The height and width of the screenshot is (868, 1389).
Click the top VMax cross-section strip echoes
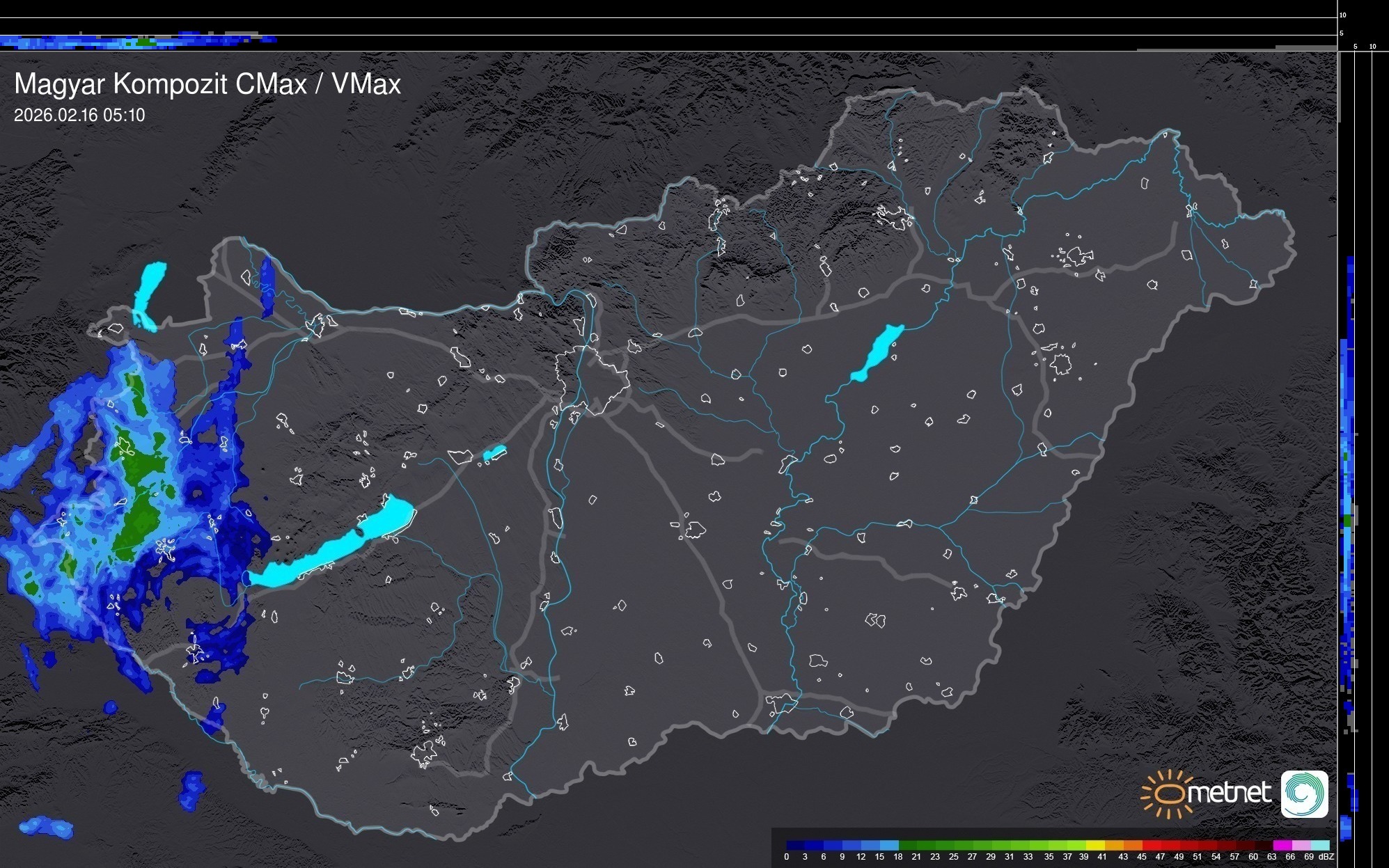(x=139, y=41)
